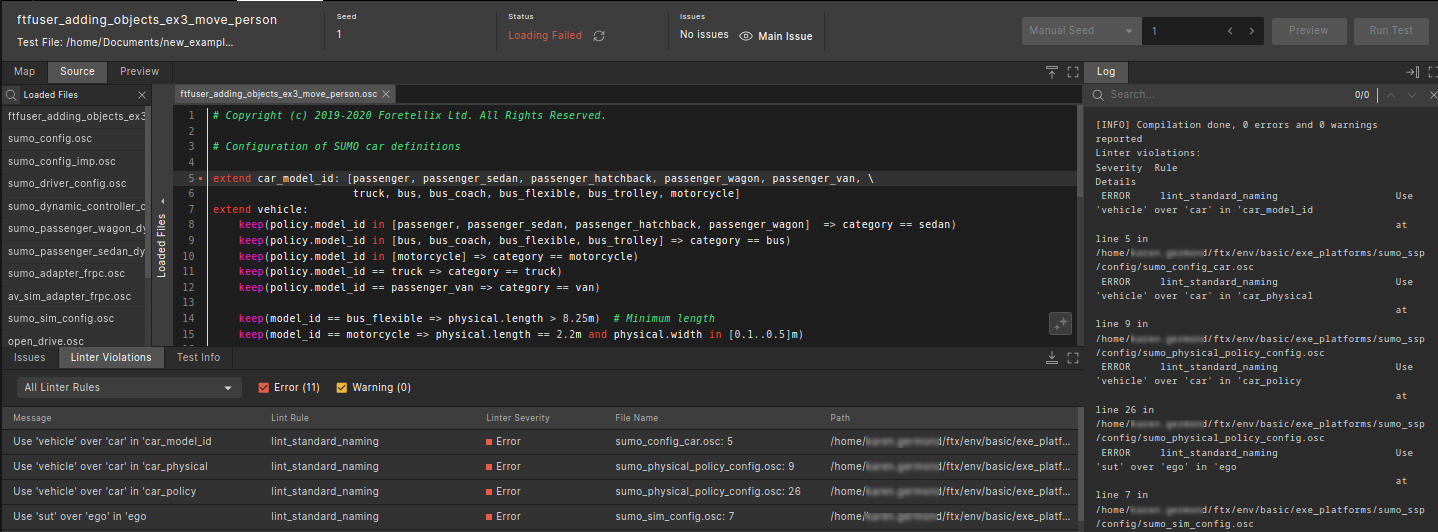Uncheck the Error (11) filter checkbox
The image size is (1438, 532).
264,388
